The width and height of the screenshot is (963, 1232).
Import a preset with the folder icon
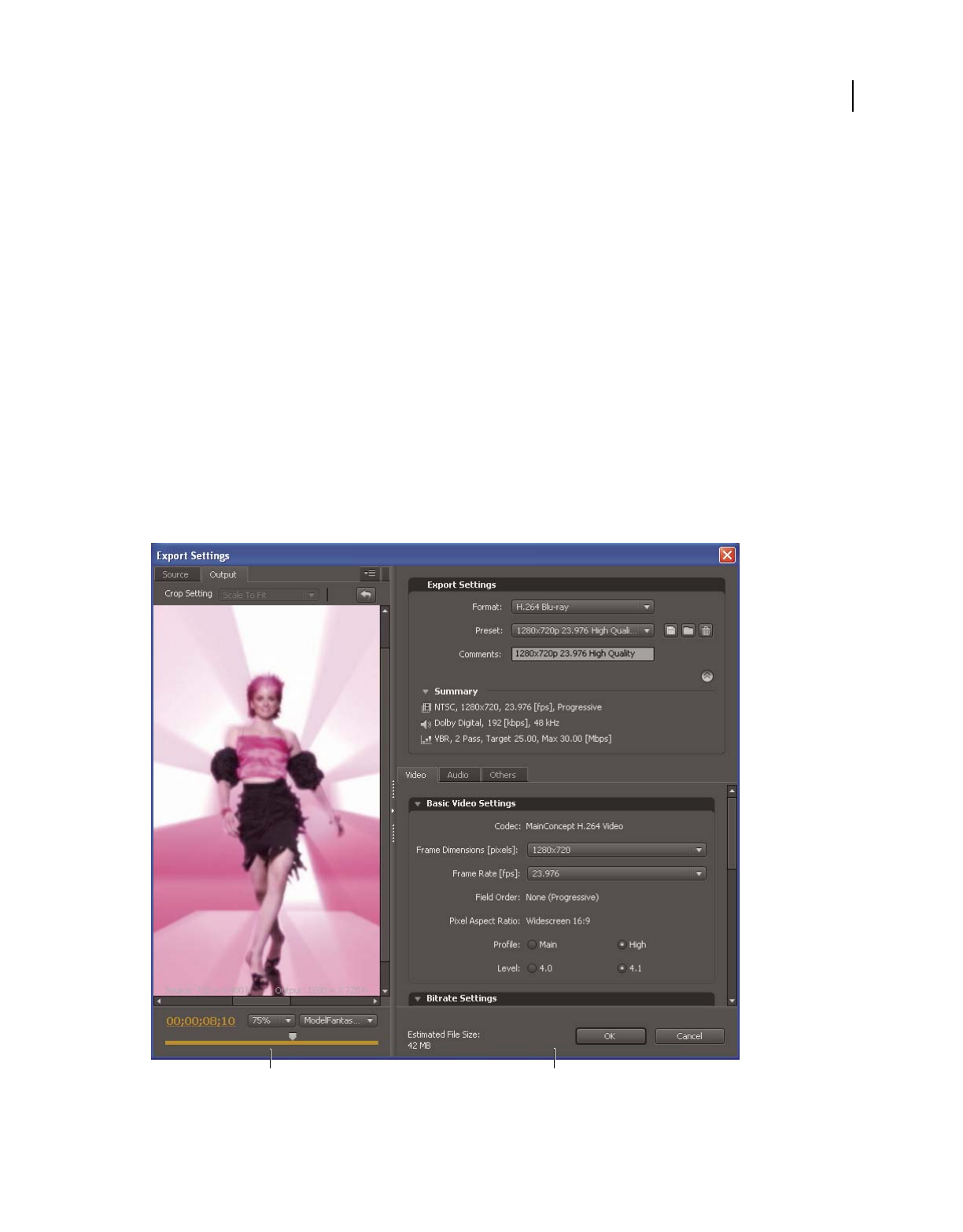pyautogui.click(x=688, y=630)
